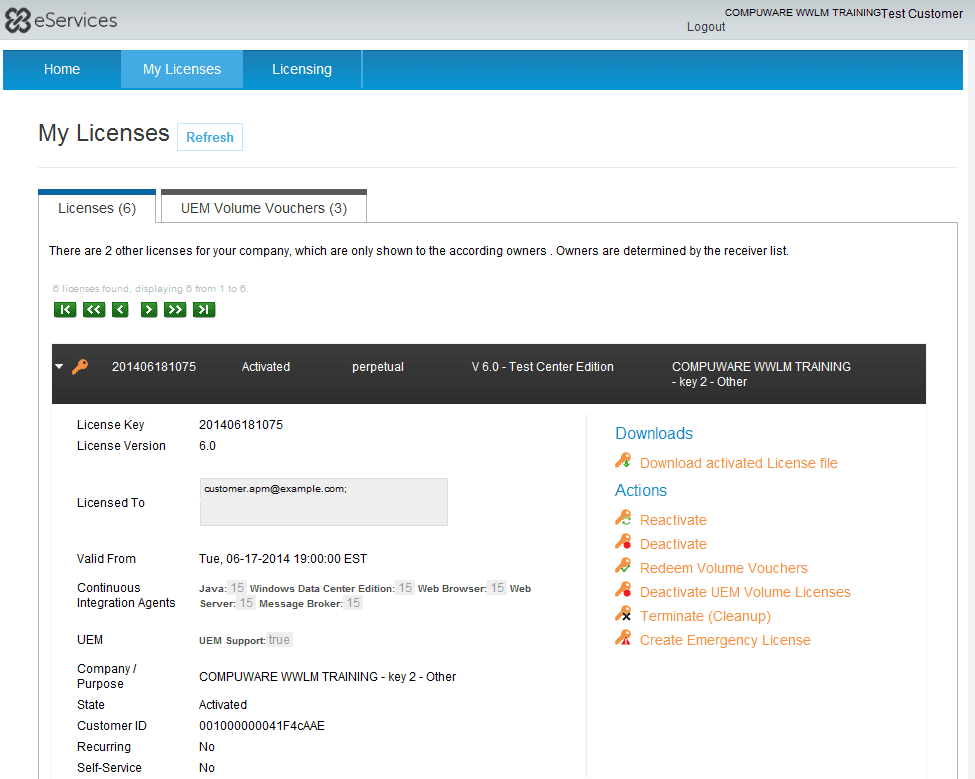Click the Reactivate action link
Image resolution: width=975 pixels, height=779 pixels.
(x=673, y=520)
